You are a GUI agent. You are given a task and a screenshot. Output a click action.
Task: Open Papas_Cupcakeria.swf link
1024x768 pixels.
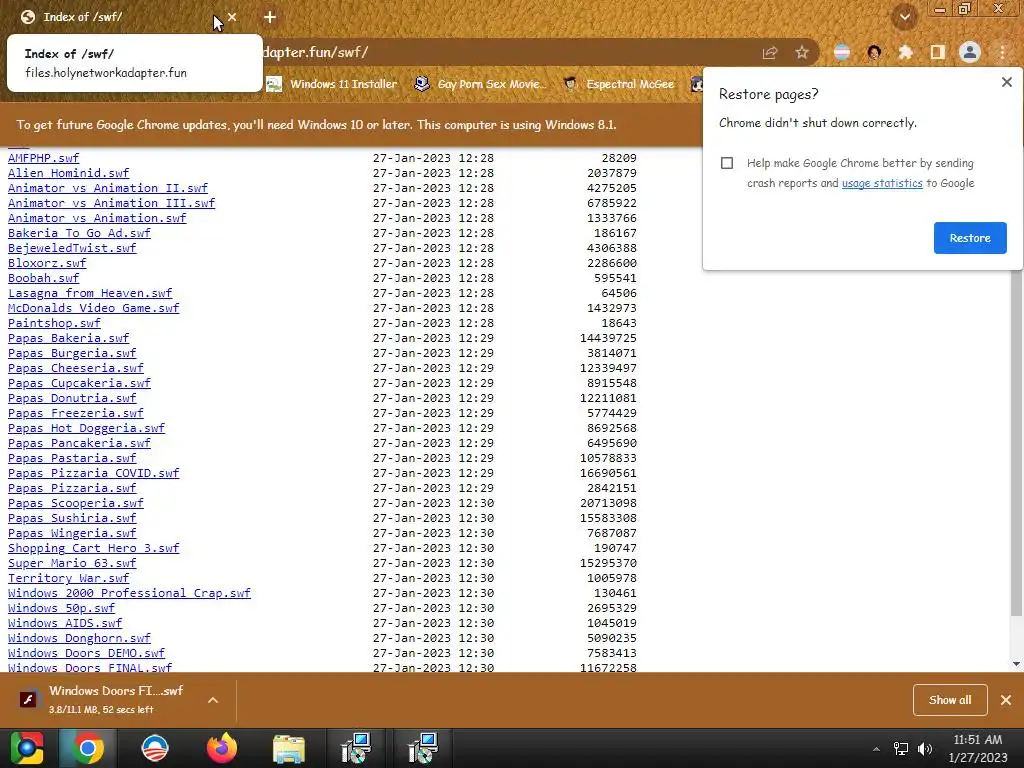(x=79, y=383)
